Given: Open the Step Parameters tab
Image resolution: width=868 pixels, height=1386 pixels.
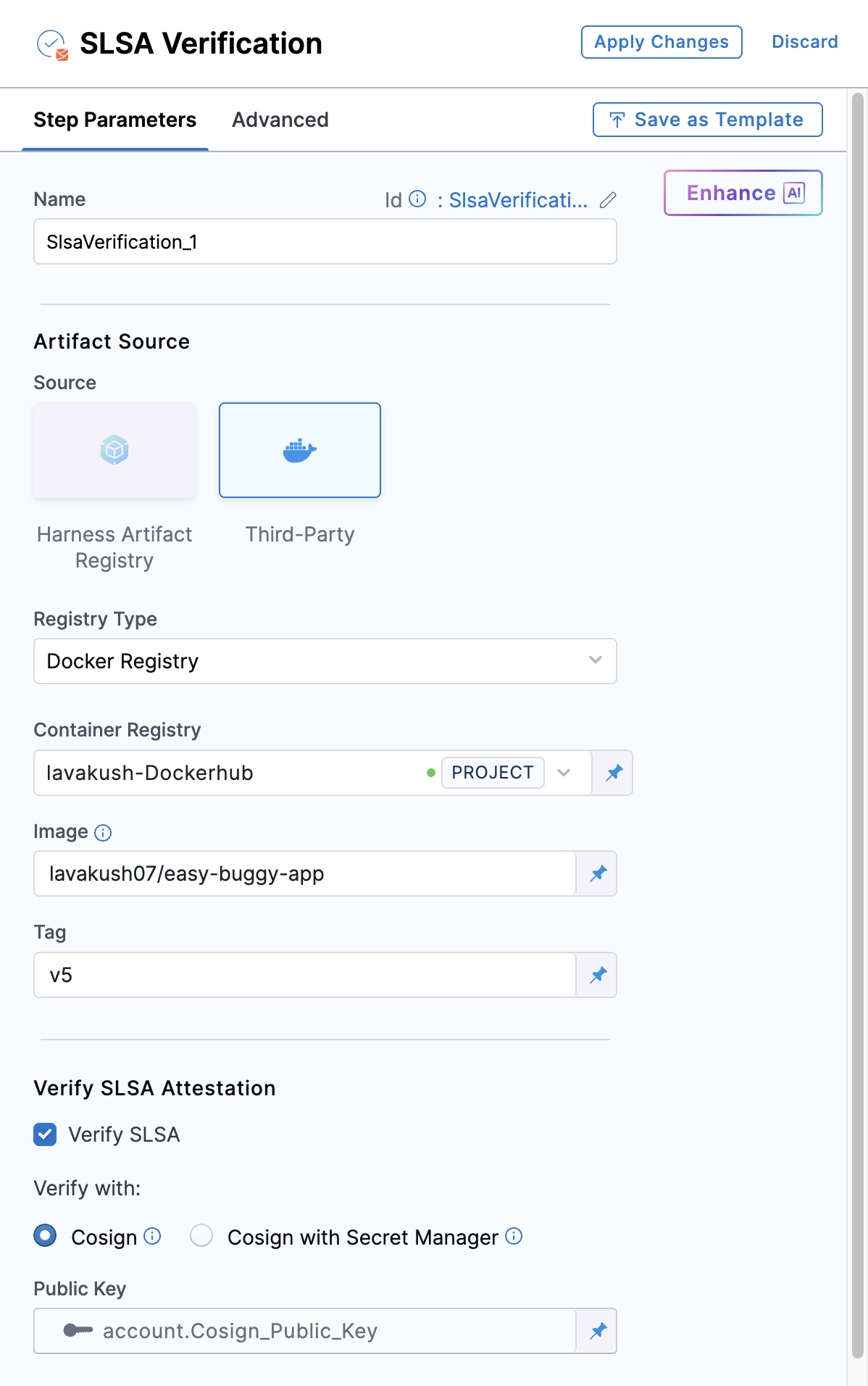Looking at the screenshot, I should tap(114, 120).
